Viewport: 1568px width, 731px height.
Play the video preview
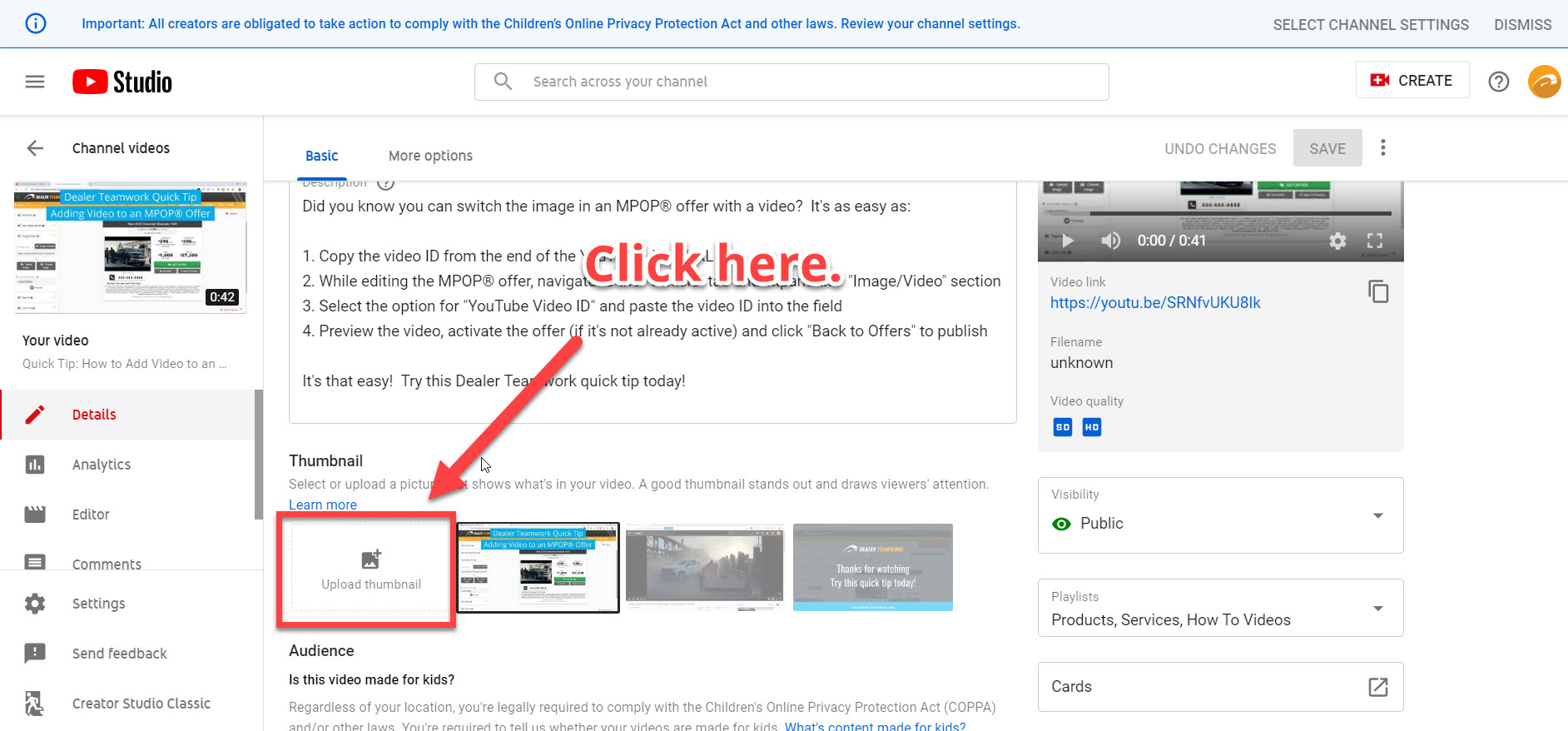coord(1068,241)
